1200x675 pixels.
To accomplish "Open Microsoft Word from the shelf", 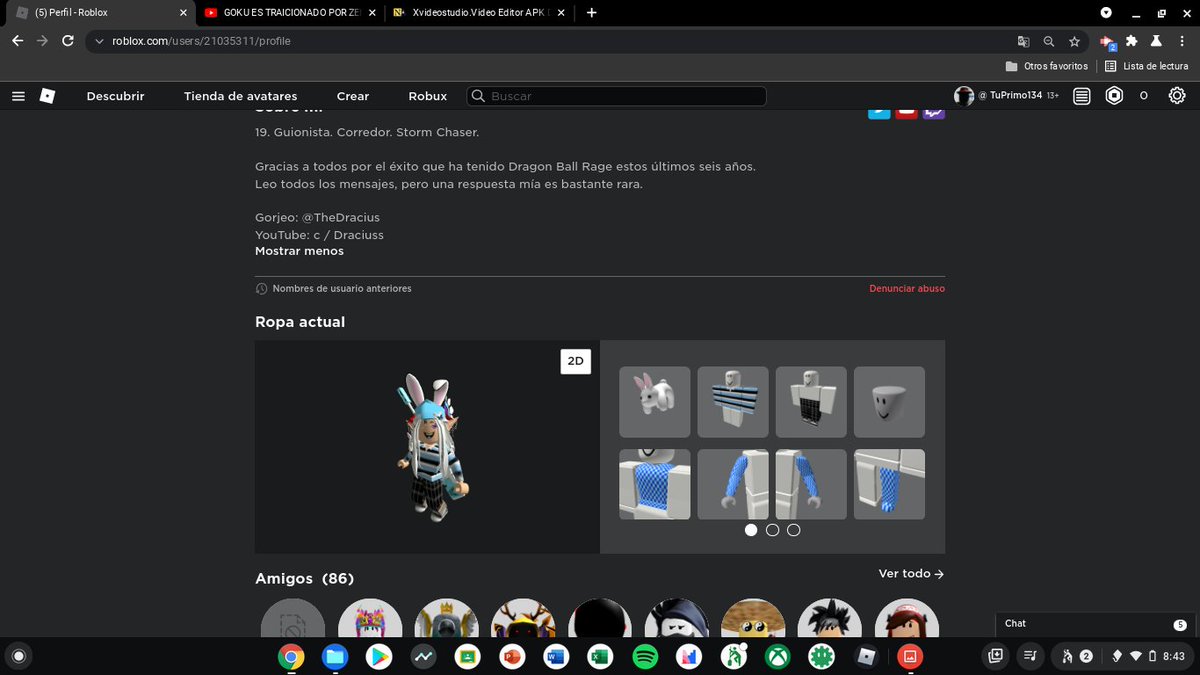I will tap(556, 657).
